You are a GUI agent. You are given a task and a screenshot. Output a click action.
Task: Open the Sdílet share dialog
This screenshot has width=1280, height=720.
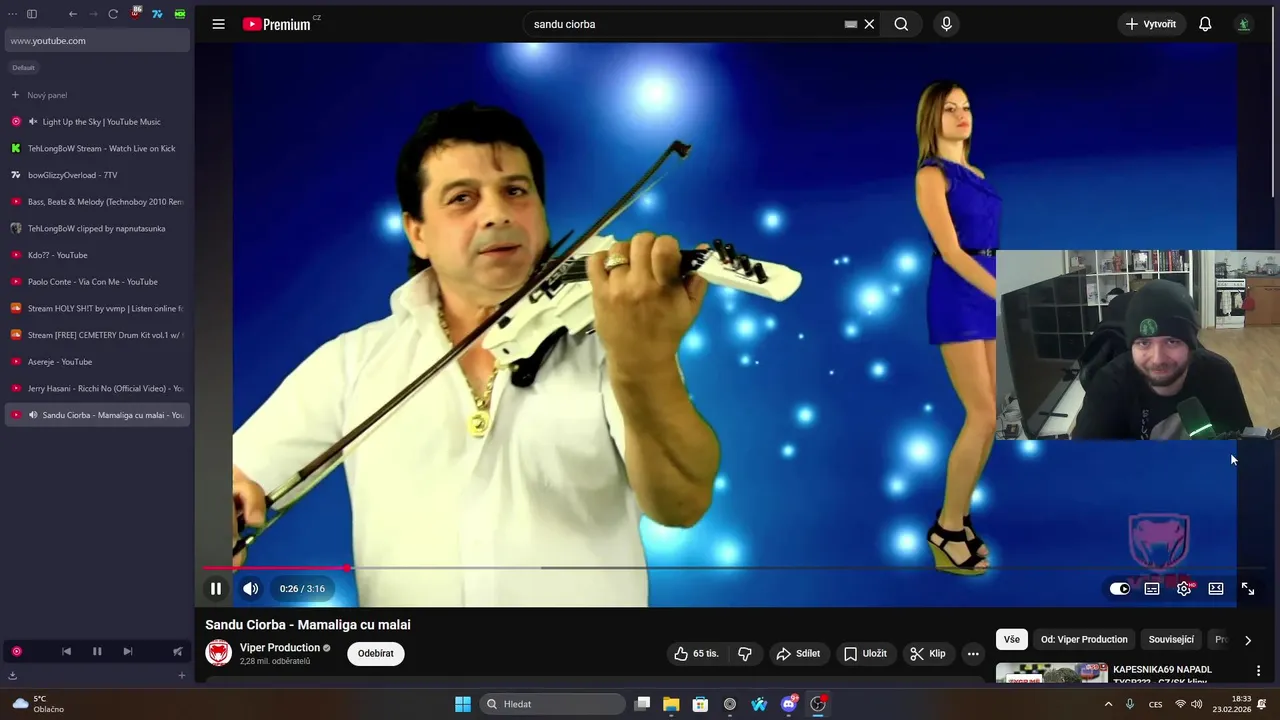click(x=798, y=654)
